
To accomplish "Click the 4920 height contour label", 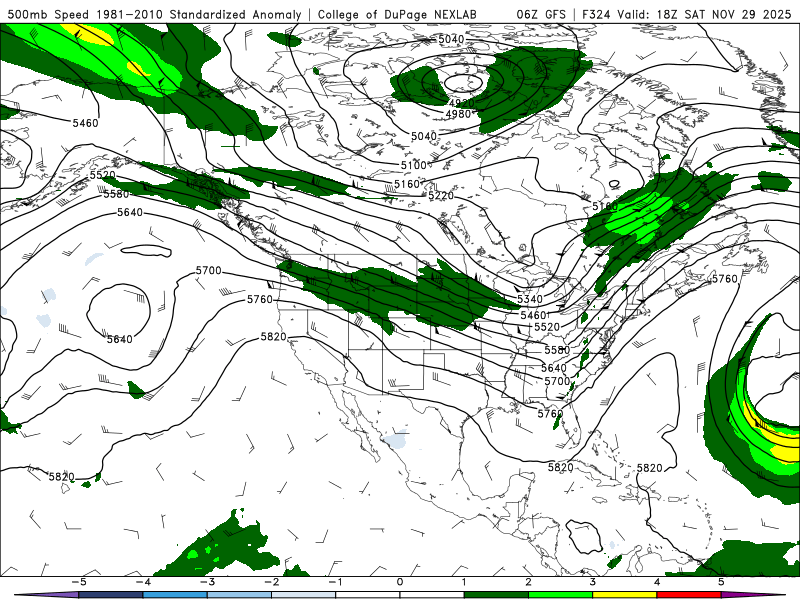I will tap(461, 103).
